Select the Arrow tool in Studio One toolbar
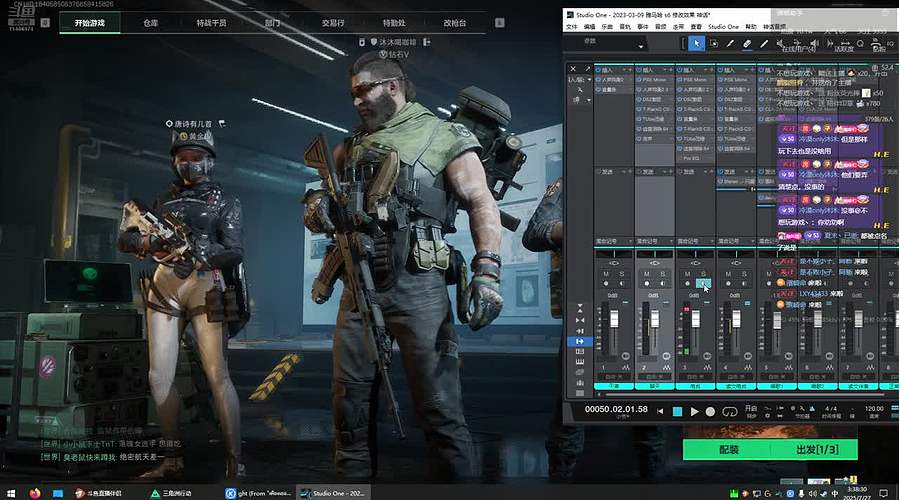This screenshot has height=500, width=899. tap(697, 44)
